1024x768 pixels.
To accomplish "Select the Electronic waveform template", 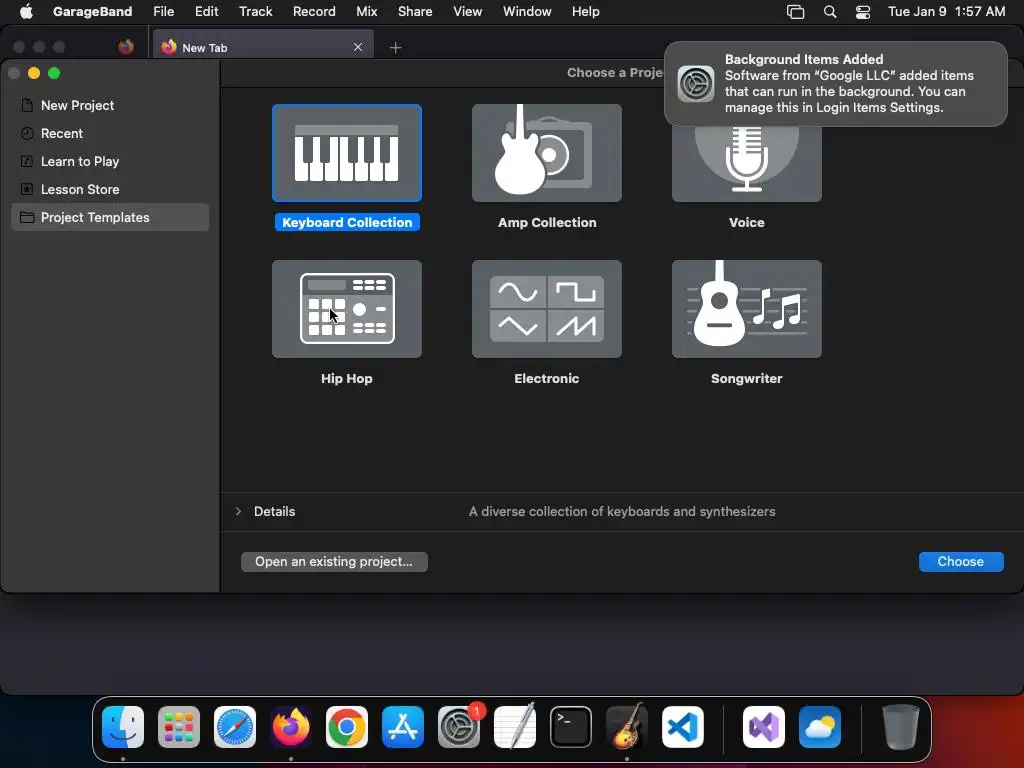I will point(547,309).
